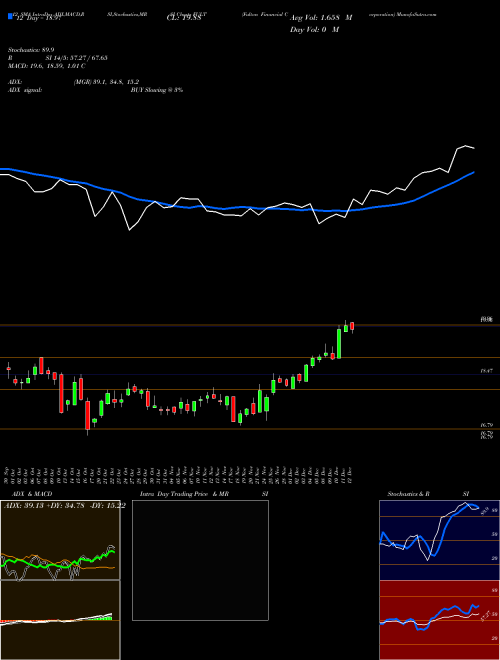Click the 'ADX signal:' label

[x=24, y=90]
